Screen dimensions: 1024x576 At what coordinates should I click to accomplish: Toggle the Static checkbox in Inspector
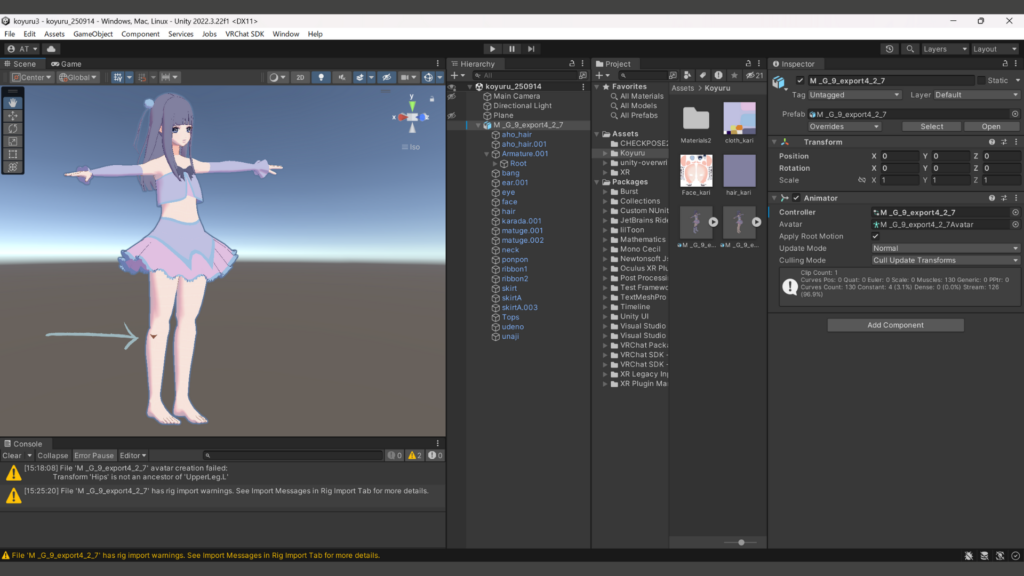pos(980,81)
